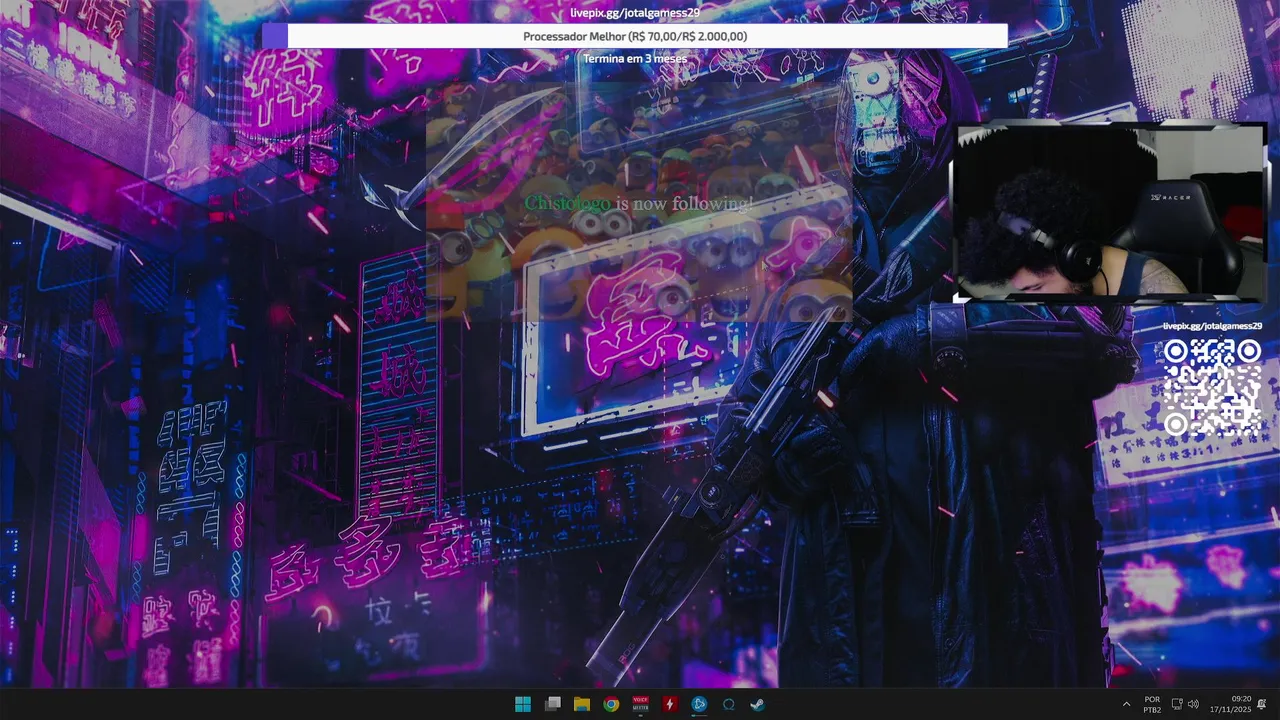Open Task View on the taskbar
The image size is (1280, 720).
pyautogui.click(x=552, y=704)
